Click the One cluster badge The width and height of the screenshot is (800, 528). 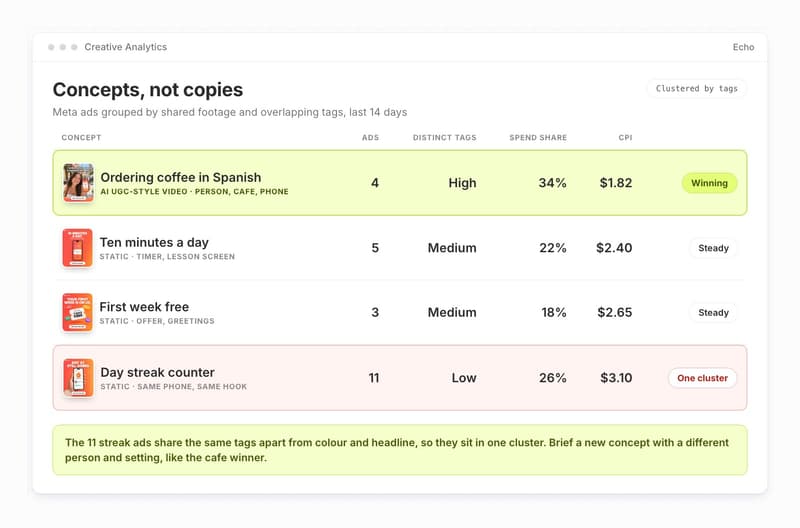click(702, 378)
